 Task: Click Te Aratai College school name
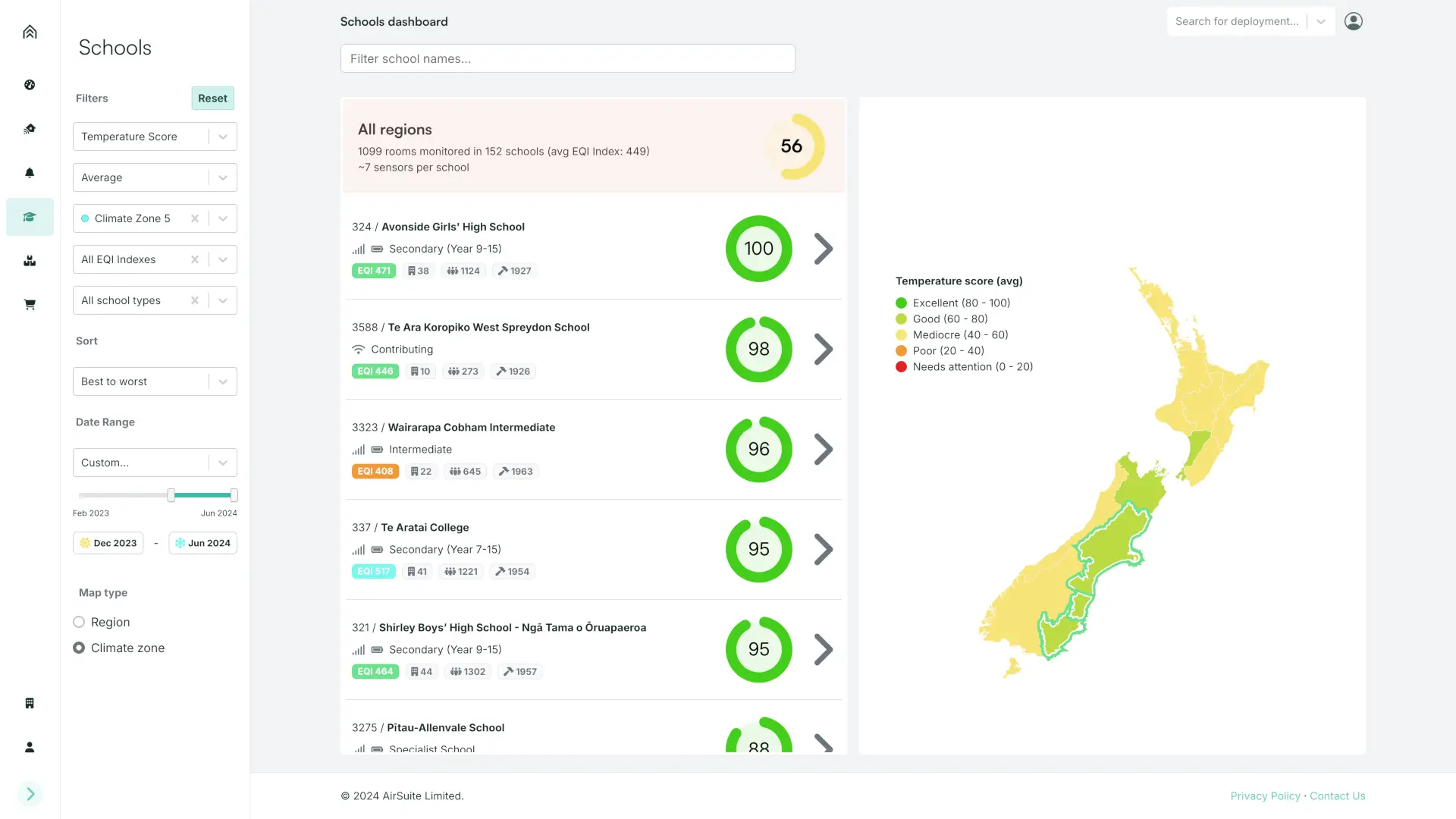click(x=425, y=528)
